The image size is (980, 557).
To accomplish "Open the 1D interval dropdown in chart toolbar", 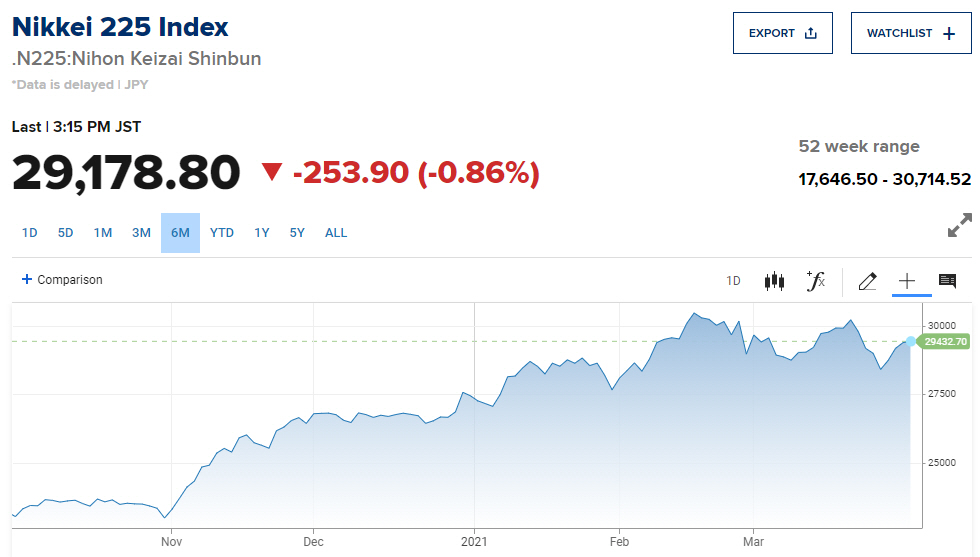I will pyautogui.click(x=733, y=281).
